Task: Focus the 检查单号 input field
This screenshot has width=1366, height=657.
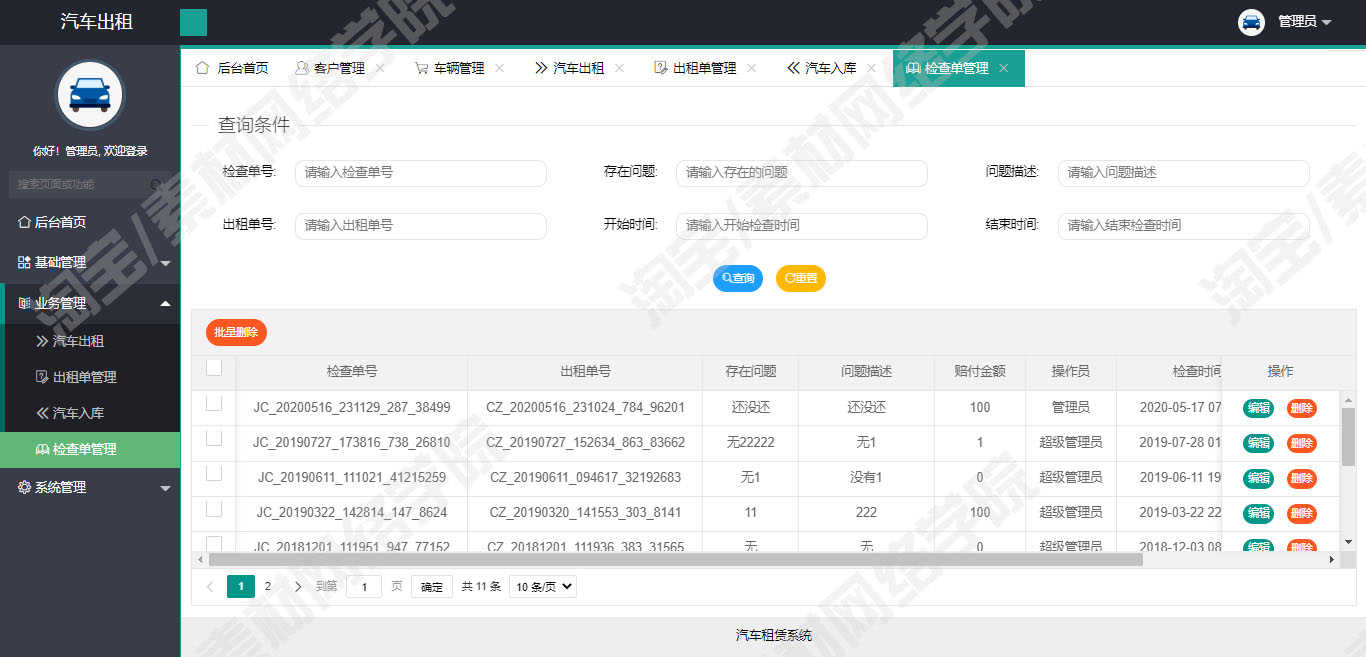Action: pyautogui.click(x=421, y=172)
